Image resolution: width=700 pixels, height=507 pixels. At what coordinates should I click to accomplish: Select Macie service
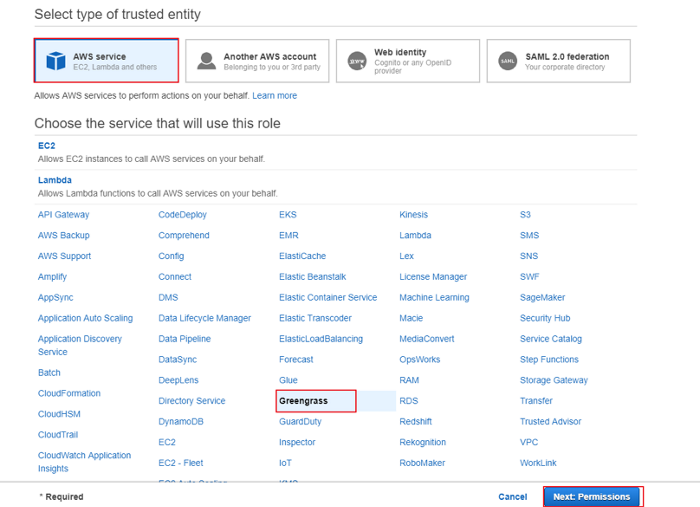tap(411, 318)
